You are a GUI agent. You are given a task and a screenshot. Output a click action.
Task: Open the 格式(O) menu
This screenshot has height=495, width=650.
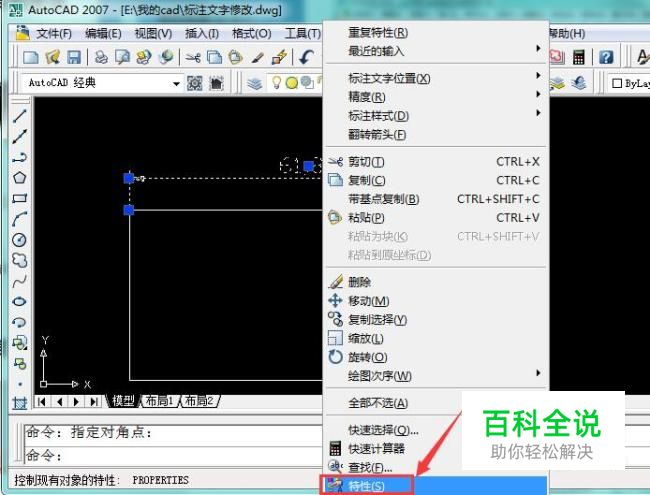[252, 33]
